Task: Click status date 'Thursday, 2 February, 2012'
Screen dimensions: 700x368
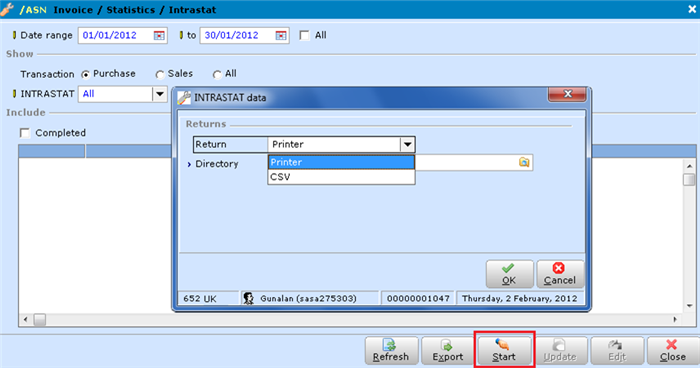Action: click(520, 299)
